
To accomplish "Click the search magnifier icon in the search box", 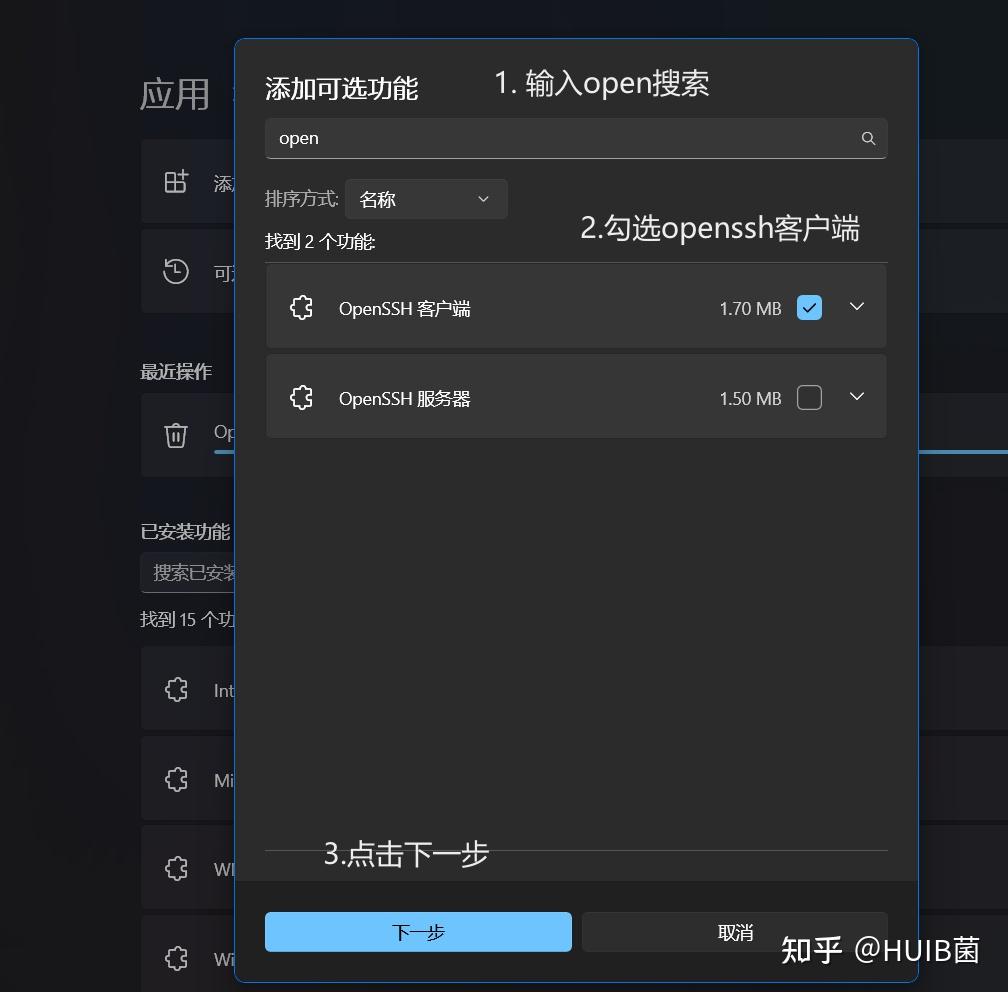I will pyautogui.click(x=867, y=139).
